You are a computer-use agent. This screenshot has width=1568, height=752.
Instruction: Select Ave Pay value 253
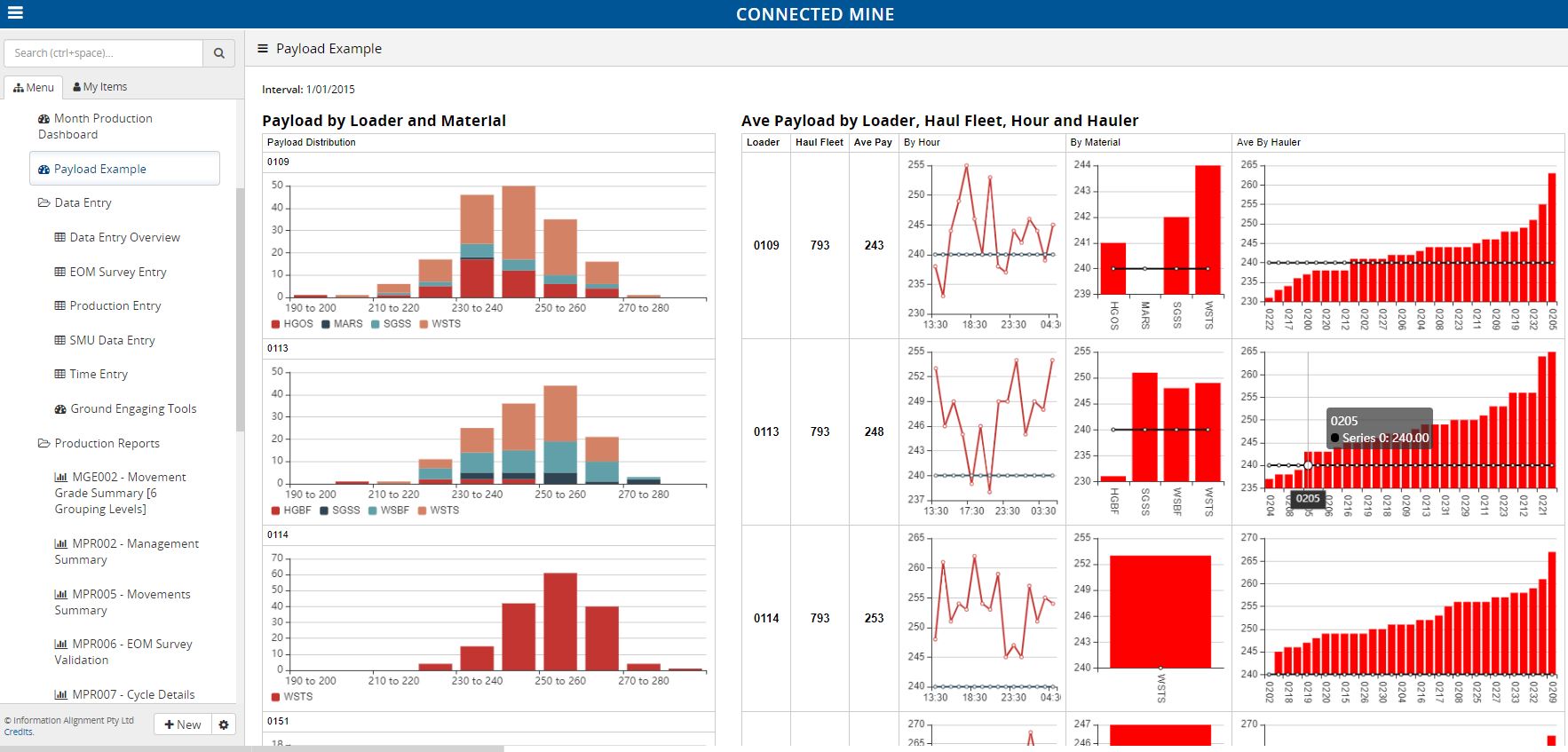[874, 618]
